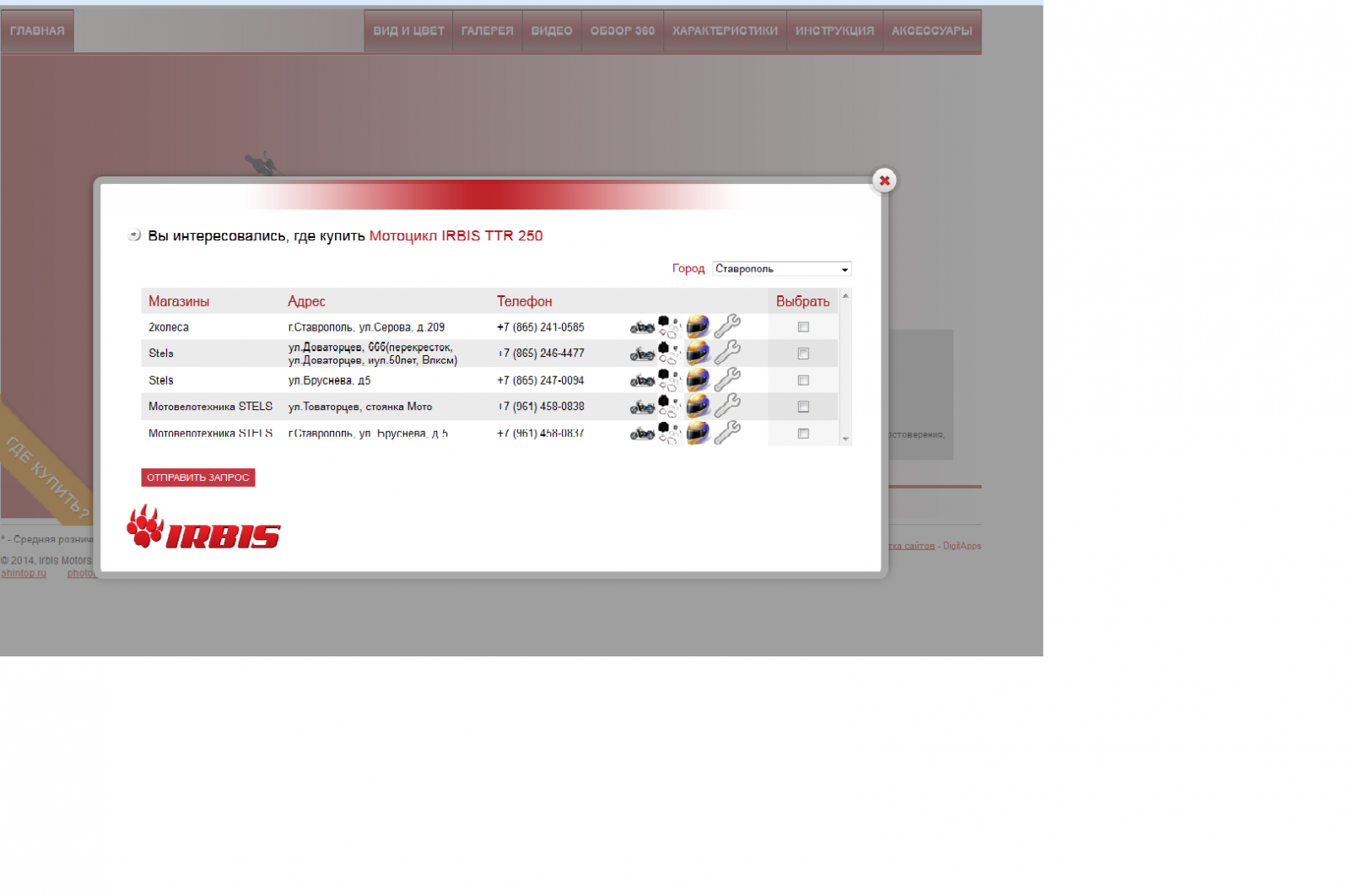Open the ГАЛЕРЕЯ tab
Image resolution: width=1350 pixels, height=896 pixels.
pyautogui.click(x=488, y=31)
